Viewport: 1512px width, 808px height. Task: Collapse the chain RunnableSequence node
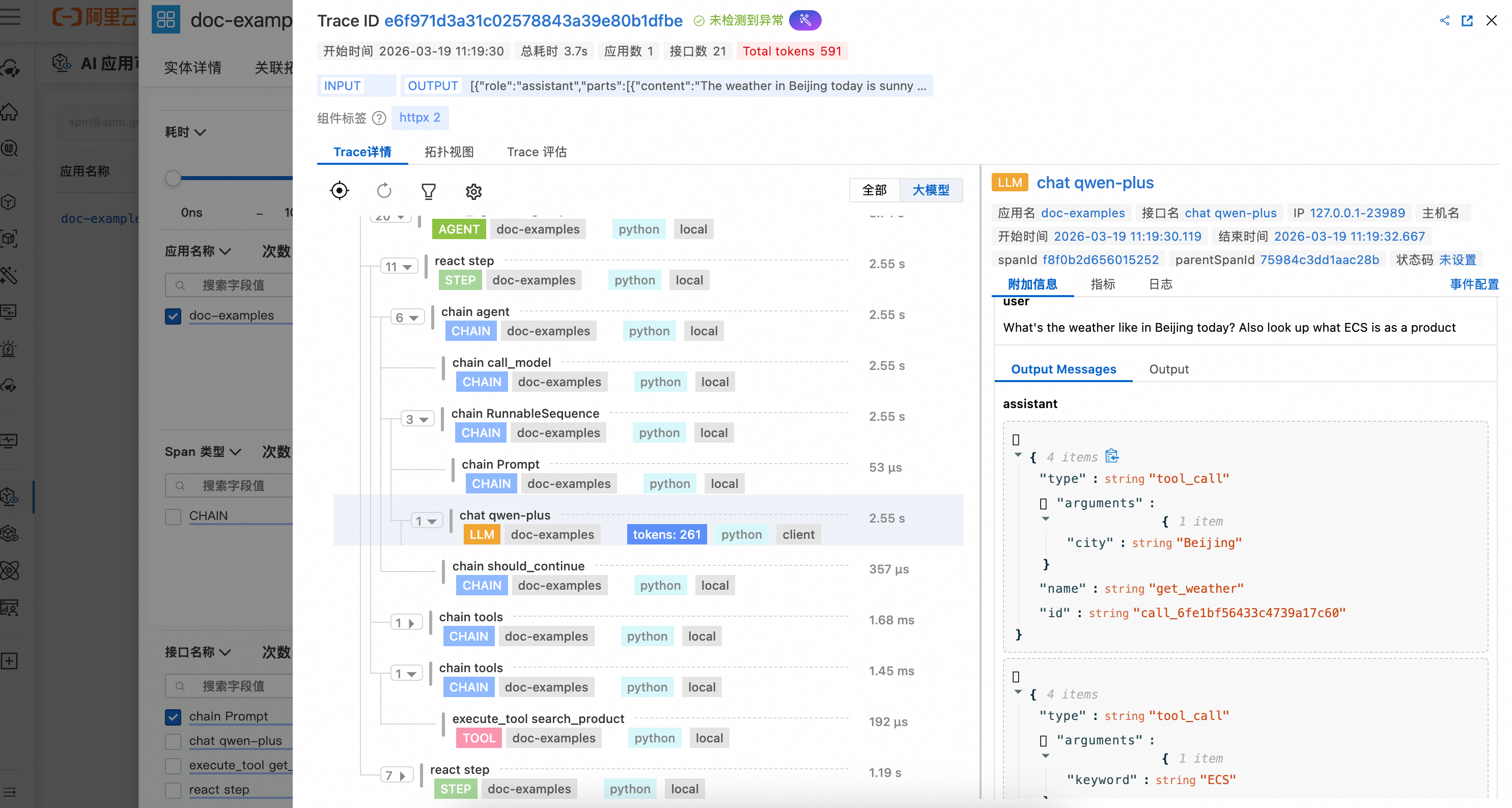[x=417, y=419]
